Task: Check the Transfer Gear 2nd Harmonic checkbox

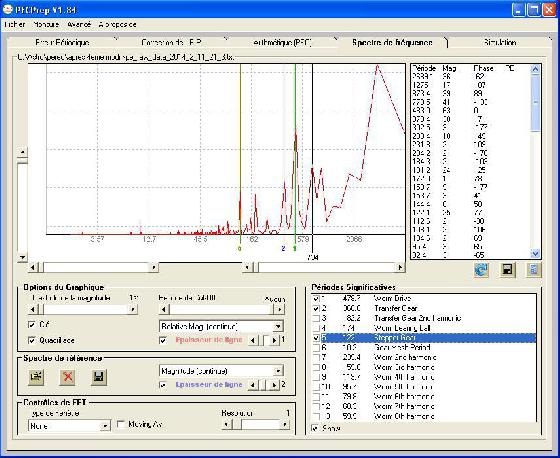Action: tap(316, 318)
